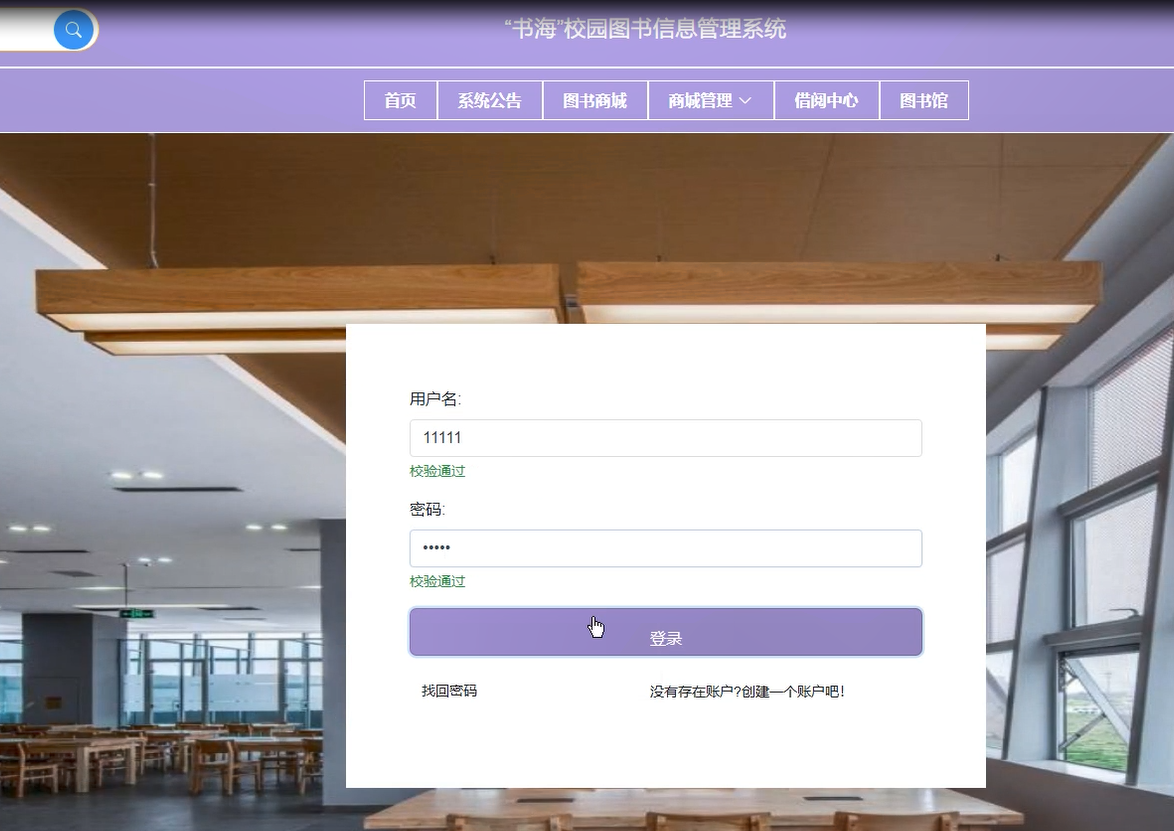
Task: Click 没有存在账户?创建一个账户吧! link
Action: (x=747, y=692)
